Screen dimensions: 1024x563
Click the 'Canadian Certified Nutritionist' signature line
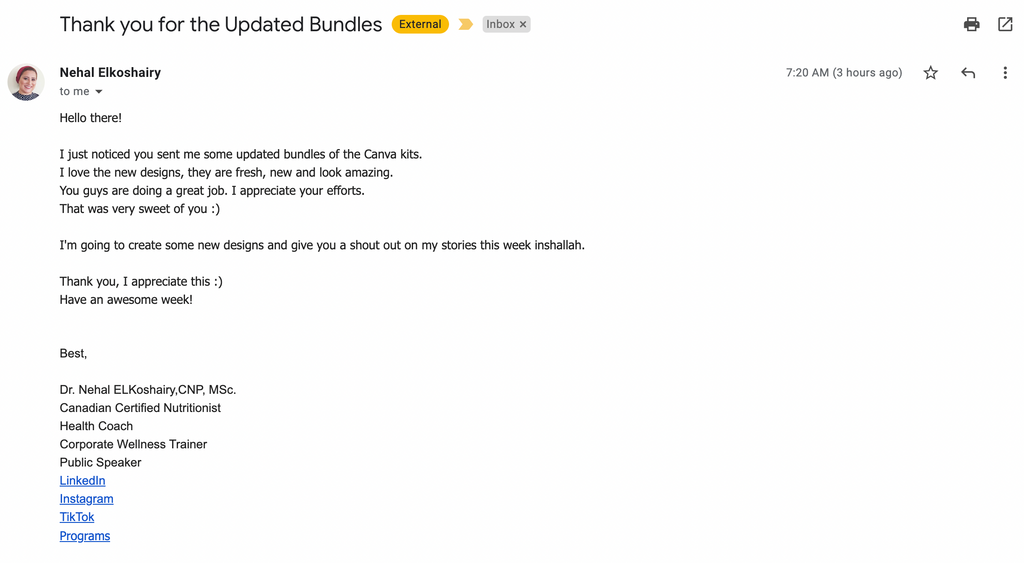tap(140, 408)
